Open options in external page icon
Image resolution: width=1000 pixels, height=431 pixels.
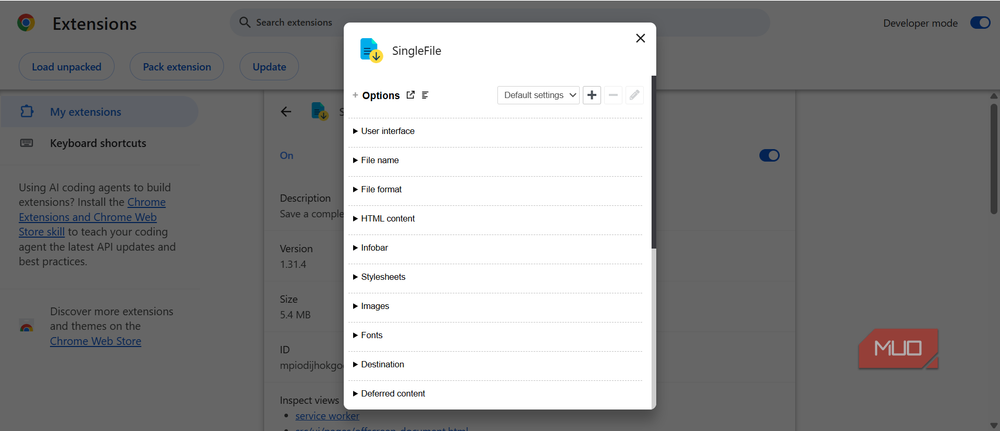411,95
